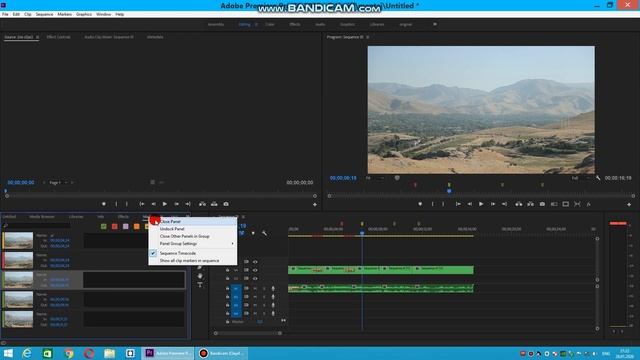Open Editing workspace menu icon
The width and height of the screenshot is (640, 360).
coord(256,24)
